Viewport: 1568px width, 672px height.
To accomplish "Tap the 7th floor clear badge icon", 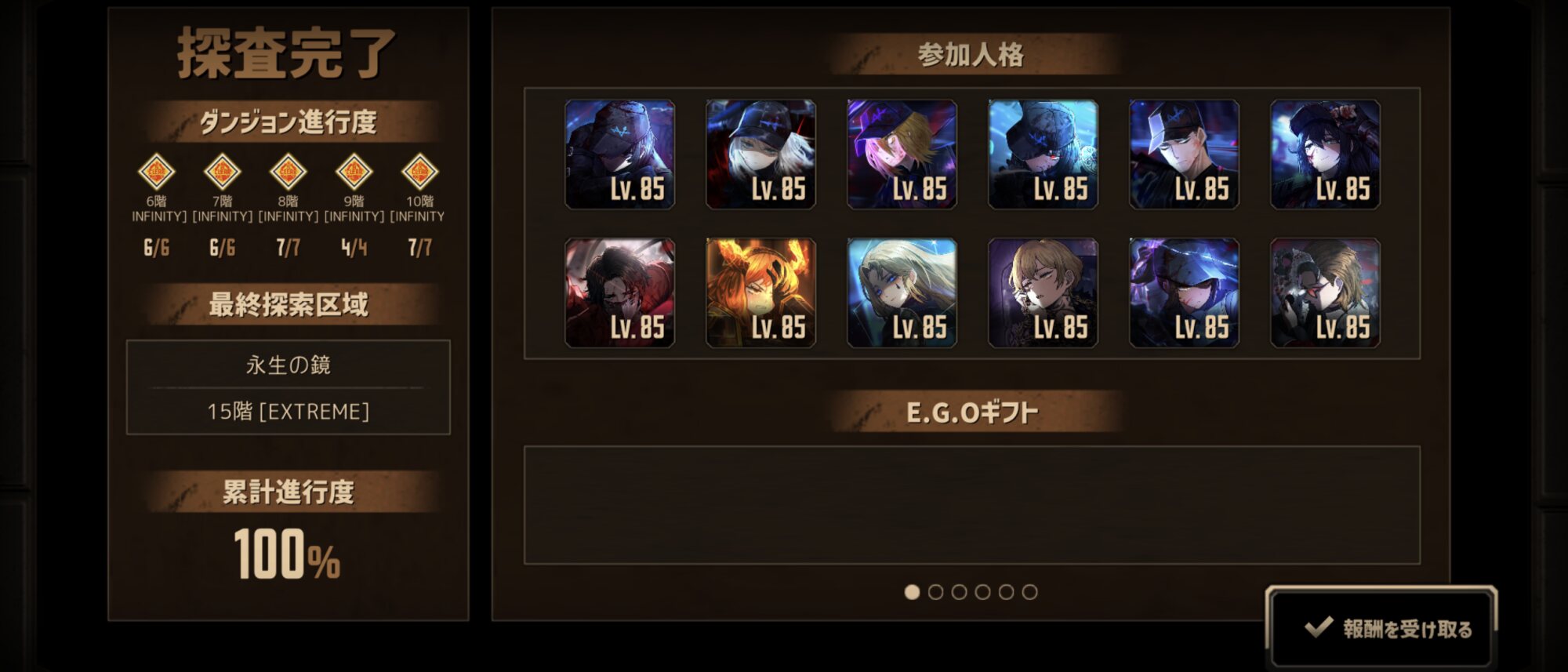I will pos(222,172).
